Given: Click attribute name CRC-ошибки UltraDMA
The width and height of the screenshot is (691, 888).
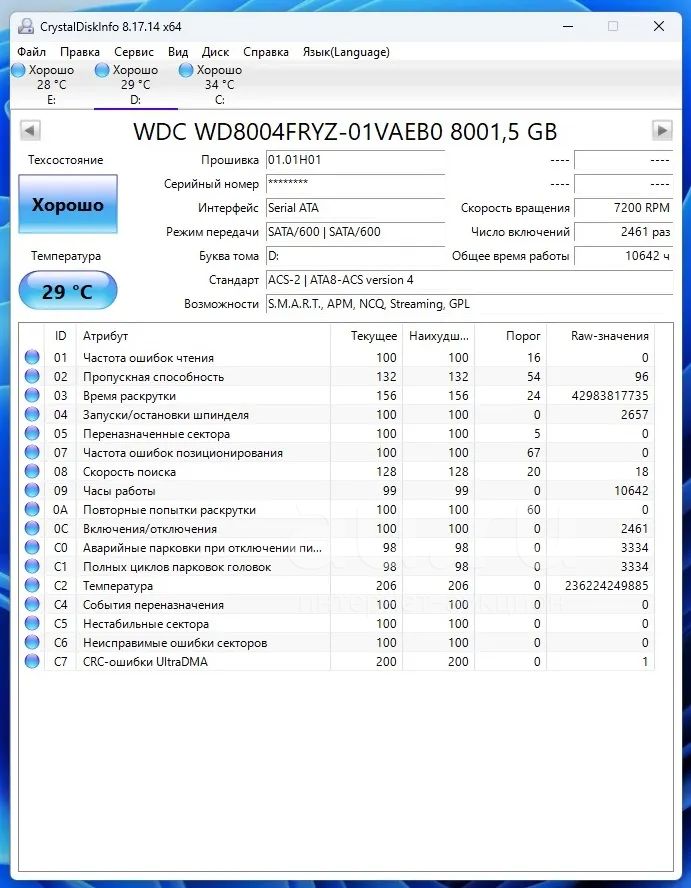Looking at the screenshot, I should pos(145,661).
